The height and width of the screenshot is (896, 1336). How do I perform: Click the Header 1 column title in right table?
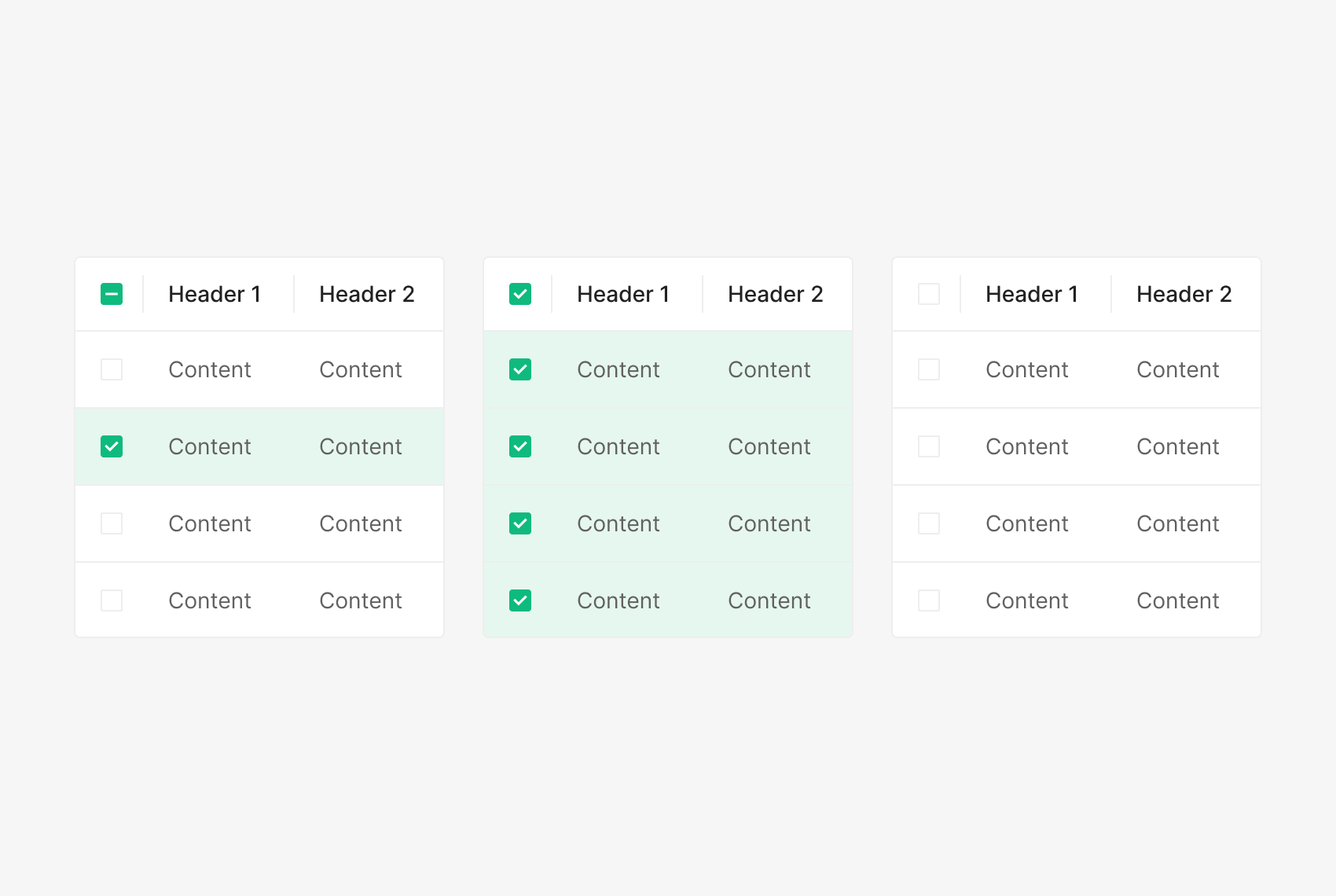tap(1032, 294)
